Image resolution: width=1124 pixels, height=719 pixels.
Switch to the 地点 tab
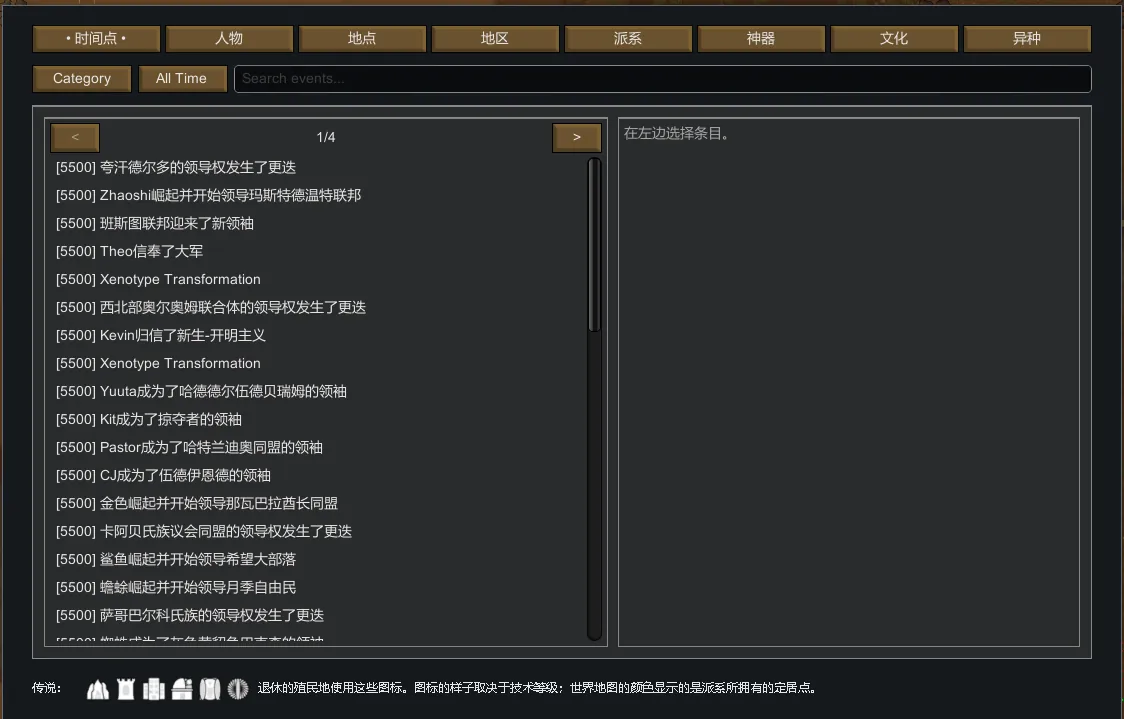coord(362,38)
